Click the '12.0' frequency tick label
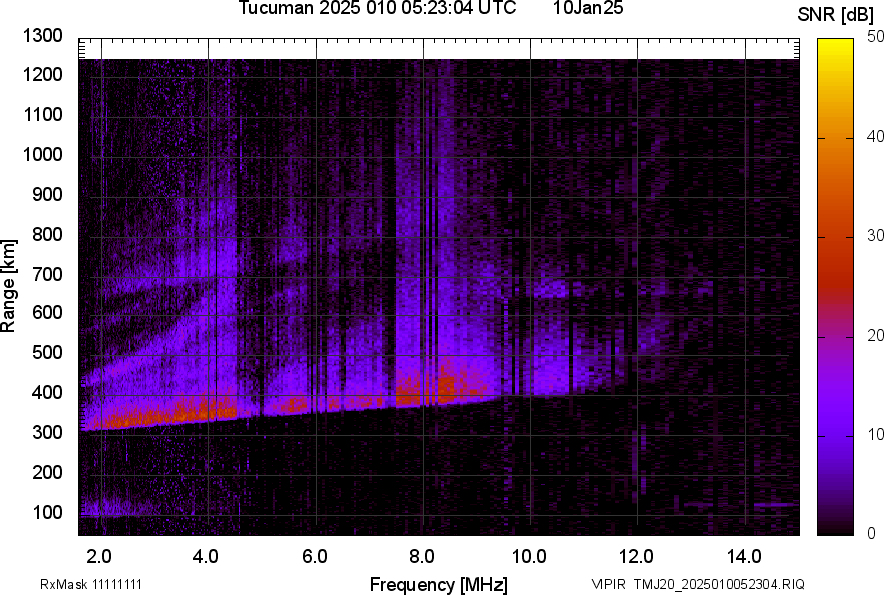 [x=637, y=556]
